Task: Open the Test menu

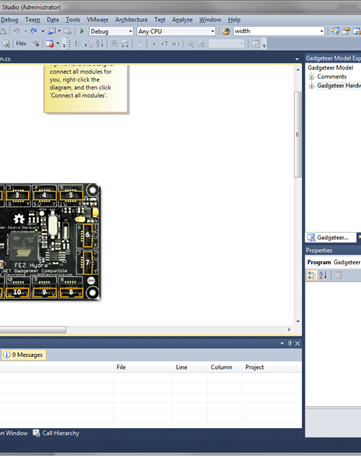Action: pyautogui.click(x=160, y=20)
